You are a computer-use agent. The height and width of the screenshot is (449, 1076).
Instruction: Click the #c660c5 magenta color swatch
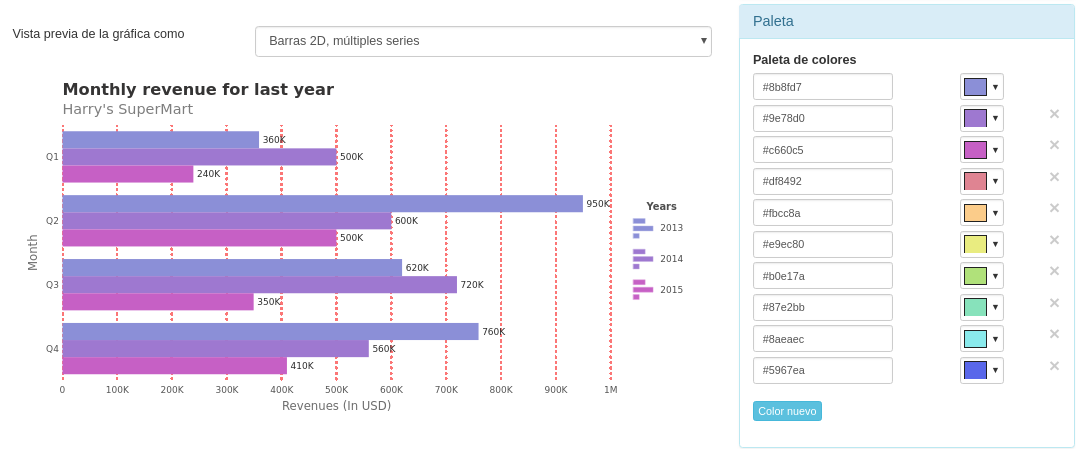pyautogui.click(x=975, y=150)
